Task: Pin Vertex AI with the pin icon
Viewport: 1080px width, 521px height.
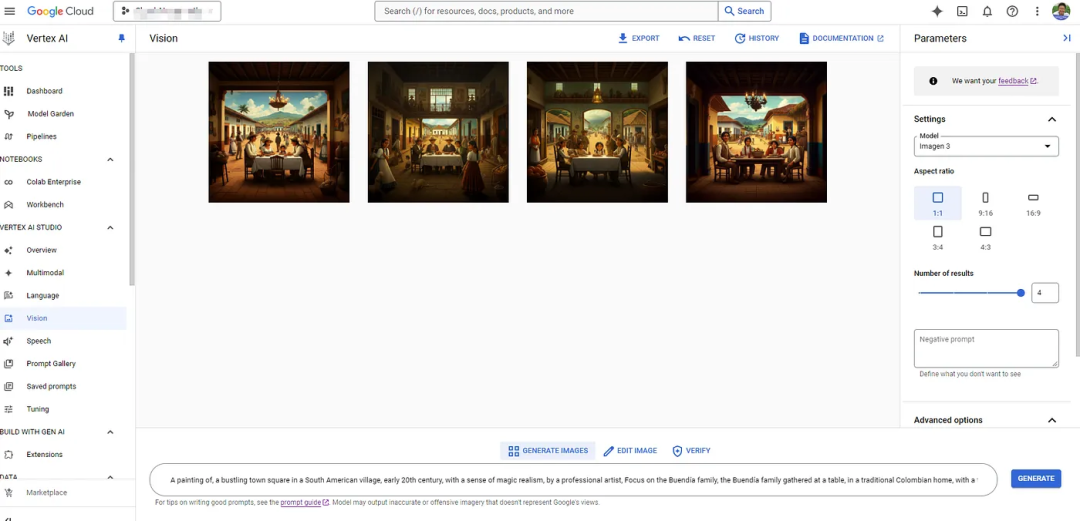Action: pos(122,39)
